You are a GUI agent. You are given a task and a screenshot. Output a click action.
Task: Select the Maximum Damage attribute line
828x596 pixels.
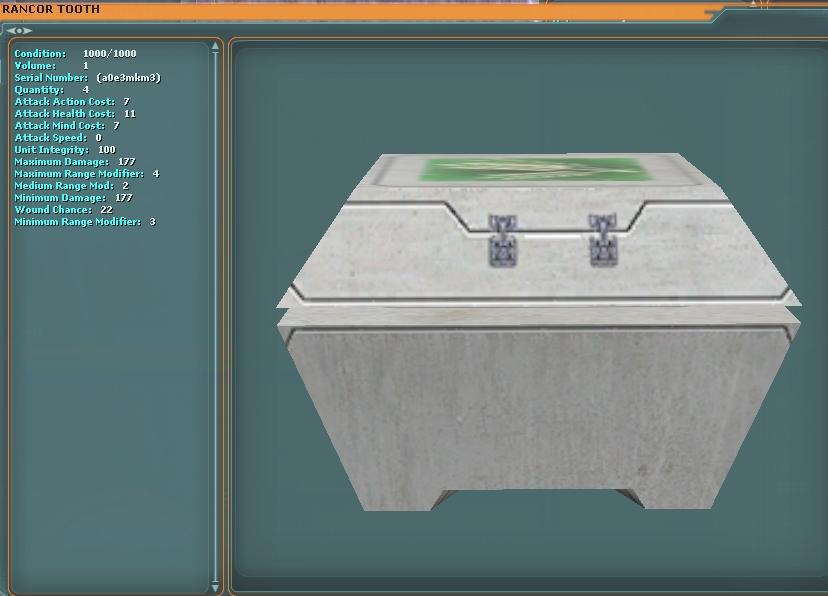[x=74, y=162]
